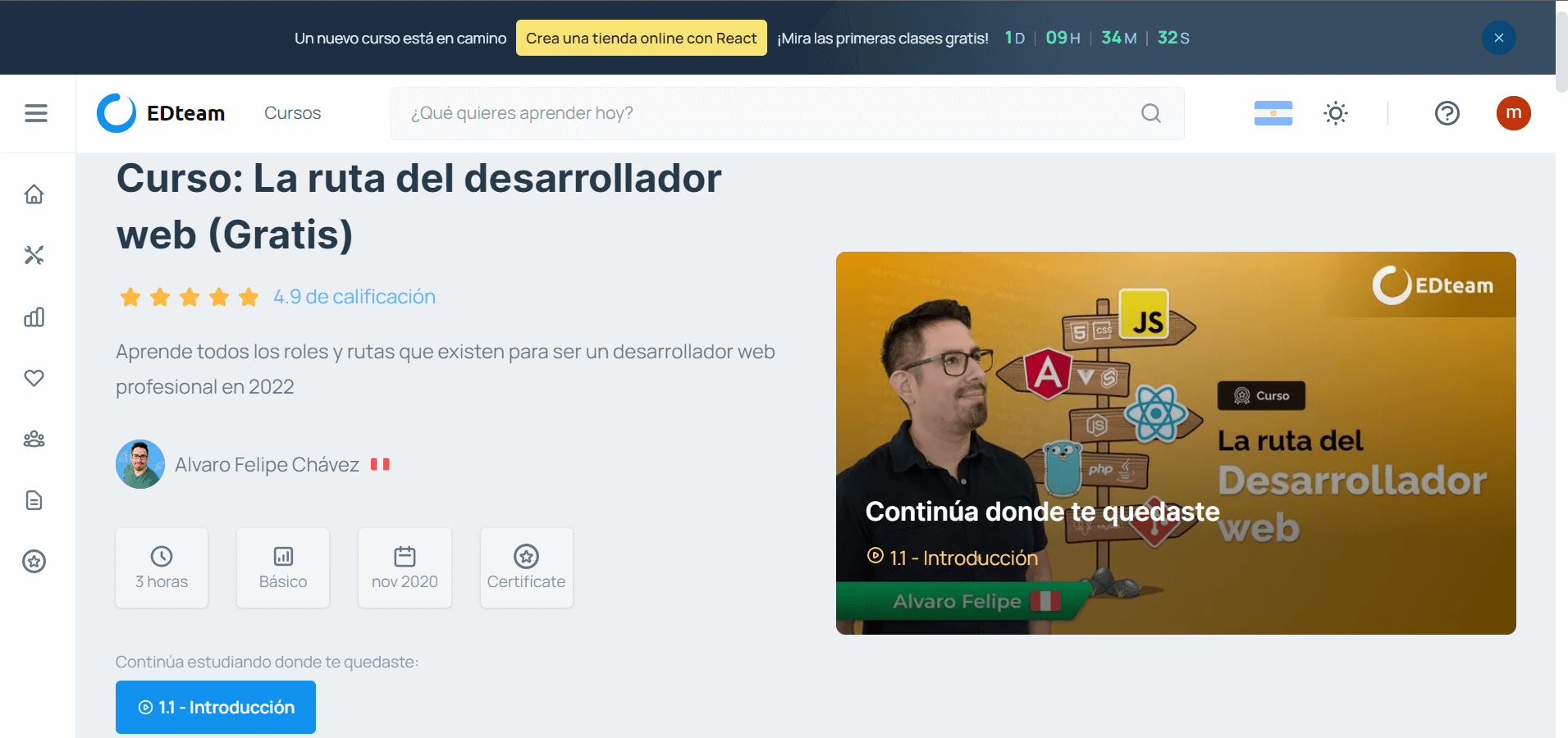The height and width of the screenshot is (738, 1568).
Task: Click the search magnifier icon
Action: pos(1151,113)
